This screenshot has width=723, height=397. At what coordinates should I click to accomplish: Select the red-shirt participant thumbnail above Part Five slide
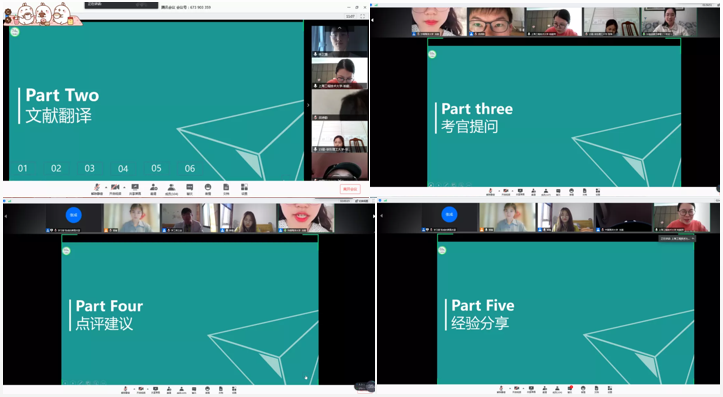click(682, 218)
